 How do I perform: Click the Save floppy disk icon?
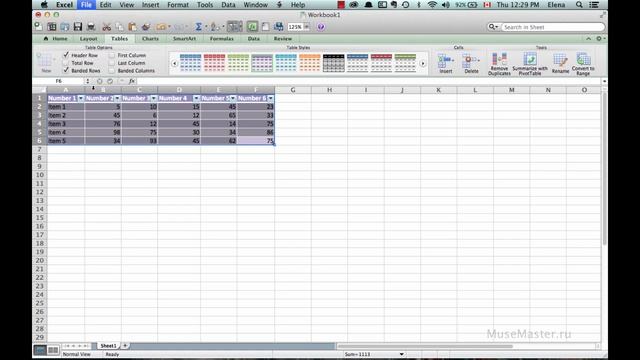(78, 27)
